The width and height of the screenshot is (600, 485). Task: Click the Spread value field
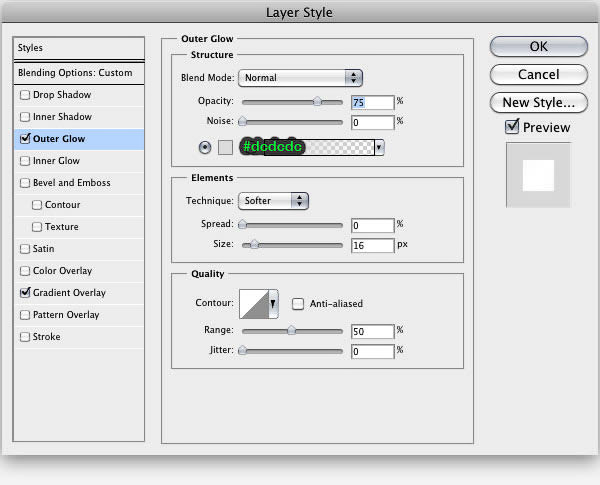[x=372, y=225]
